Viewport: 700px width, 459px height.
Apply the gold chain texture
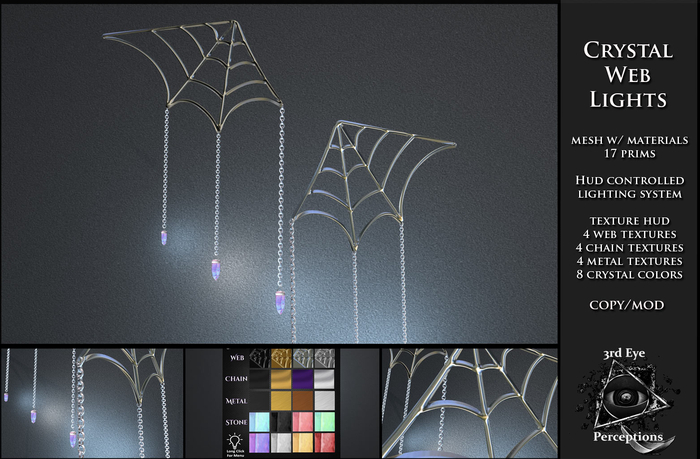pos(281,379)
